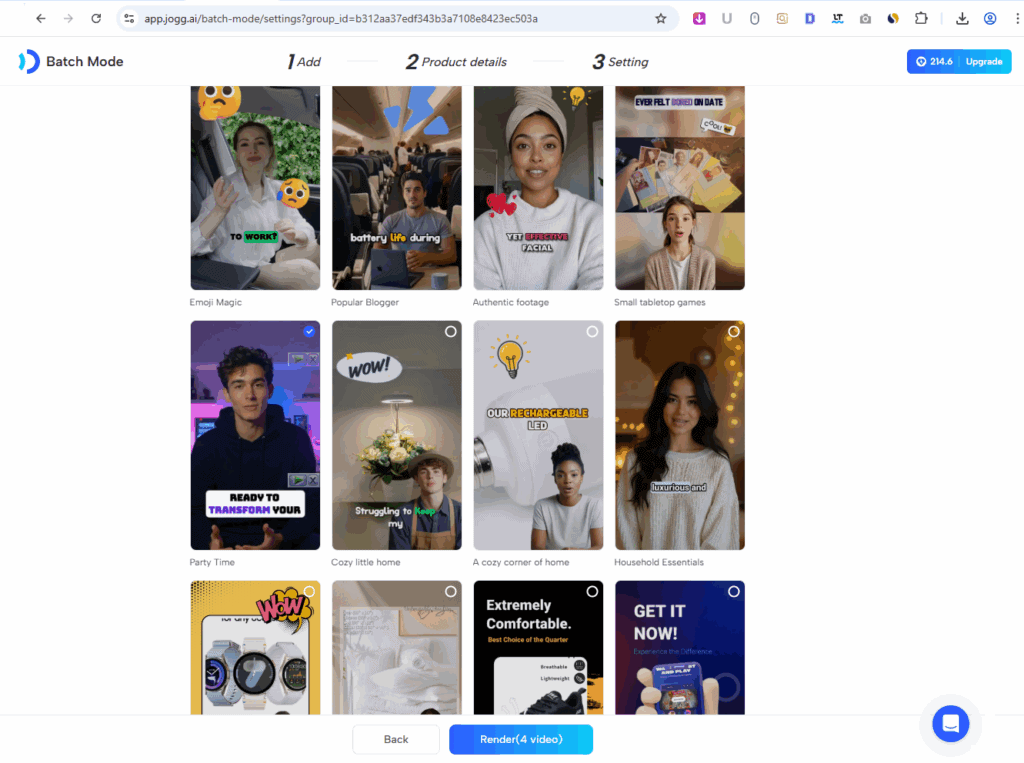The image size is (1024, 763).
Task: Reload the page
Action: click(96, 18)
